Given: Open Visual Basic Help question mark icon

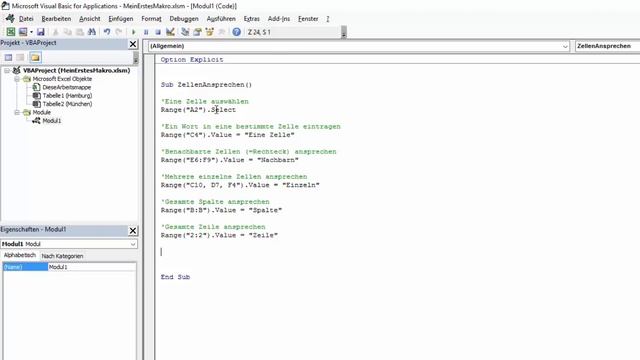Looking at the screenshot, I should tap(236, 32).
